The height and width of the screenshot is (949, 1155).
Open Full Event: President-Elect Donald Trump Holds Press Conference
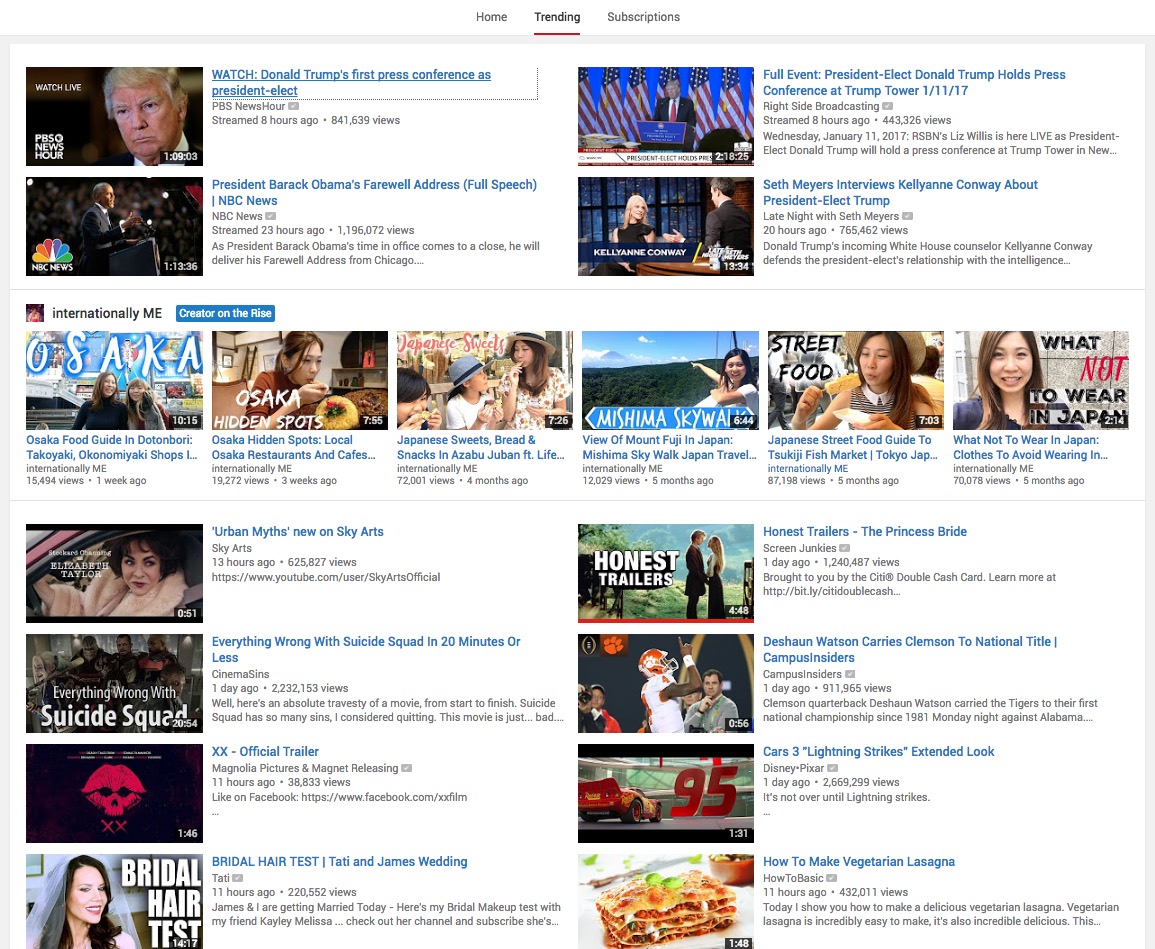tap(914, 83)
